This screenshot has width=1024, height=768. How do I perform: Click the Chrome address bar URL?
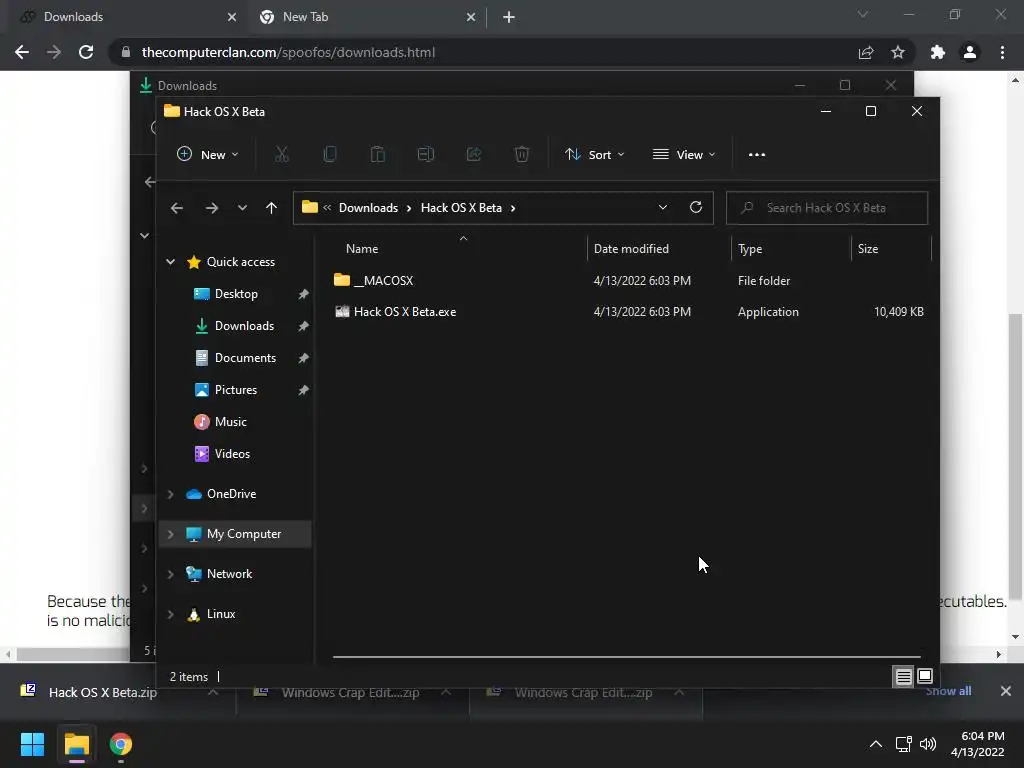[288, 52]
